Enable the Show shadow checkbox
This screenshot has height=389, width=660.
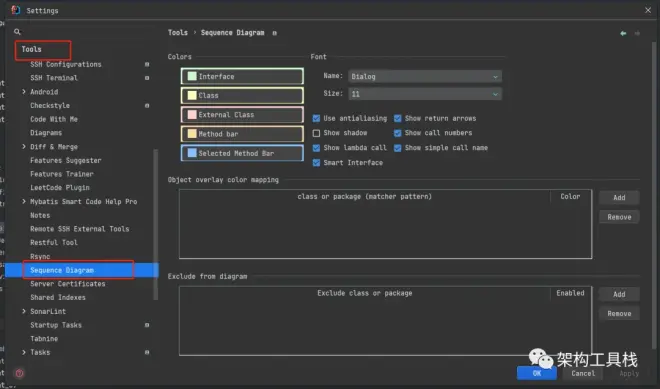click(316, 133)
